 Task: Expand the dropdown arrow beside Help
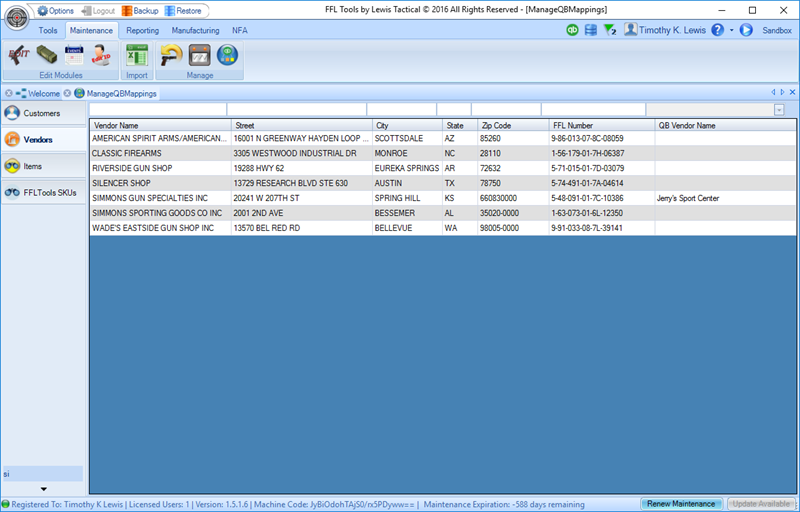[732, 30]
